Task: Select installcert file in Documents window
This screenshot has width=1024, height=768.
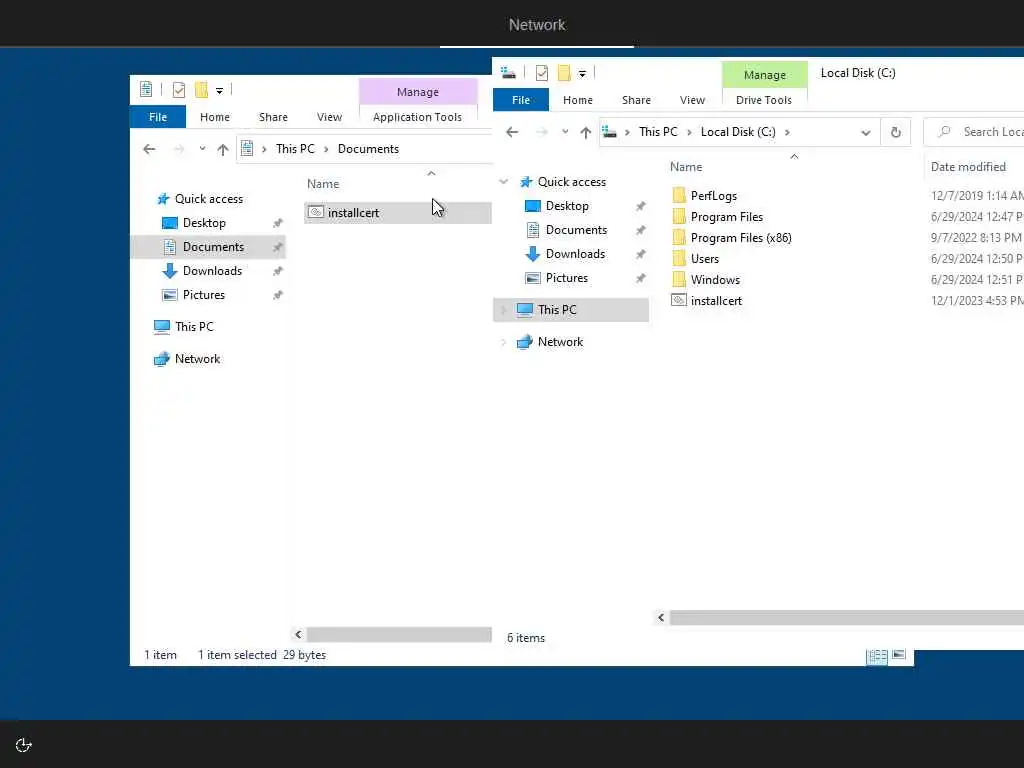Action: pyautogui.click(x=397, y=213)
